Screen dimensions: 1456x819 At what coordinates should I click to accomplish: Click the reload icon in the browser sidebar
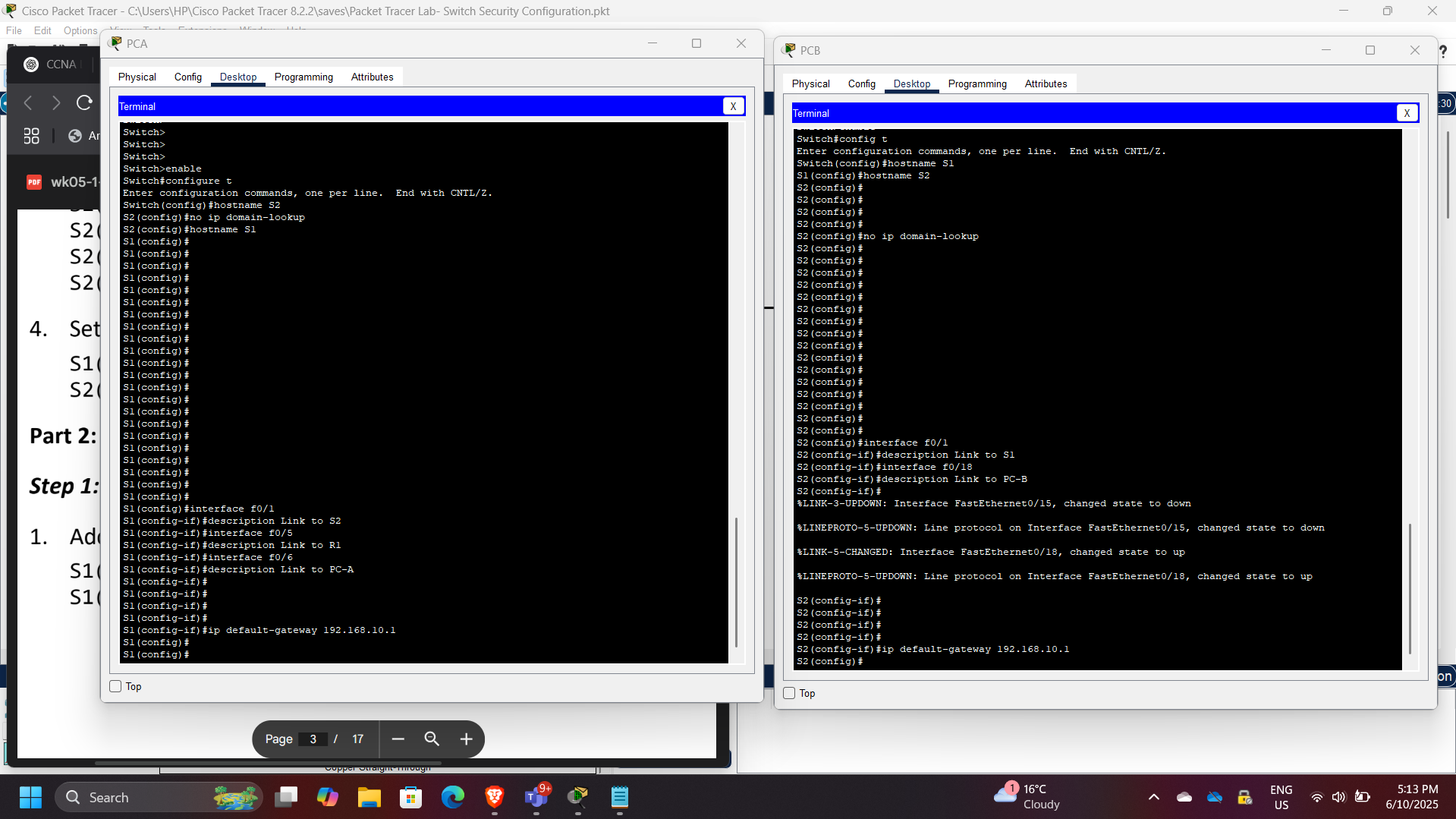(x=83, y=102)
